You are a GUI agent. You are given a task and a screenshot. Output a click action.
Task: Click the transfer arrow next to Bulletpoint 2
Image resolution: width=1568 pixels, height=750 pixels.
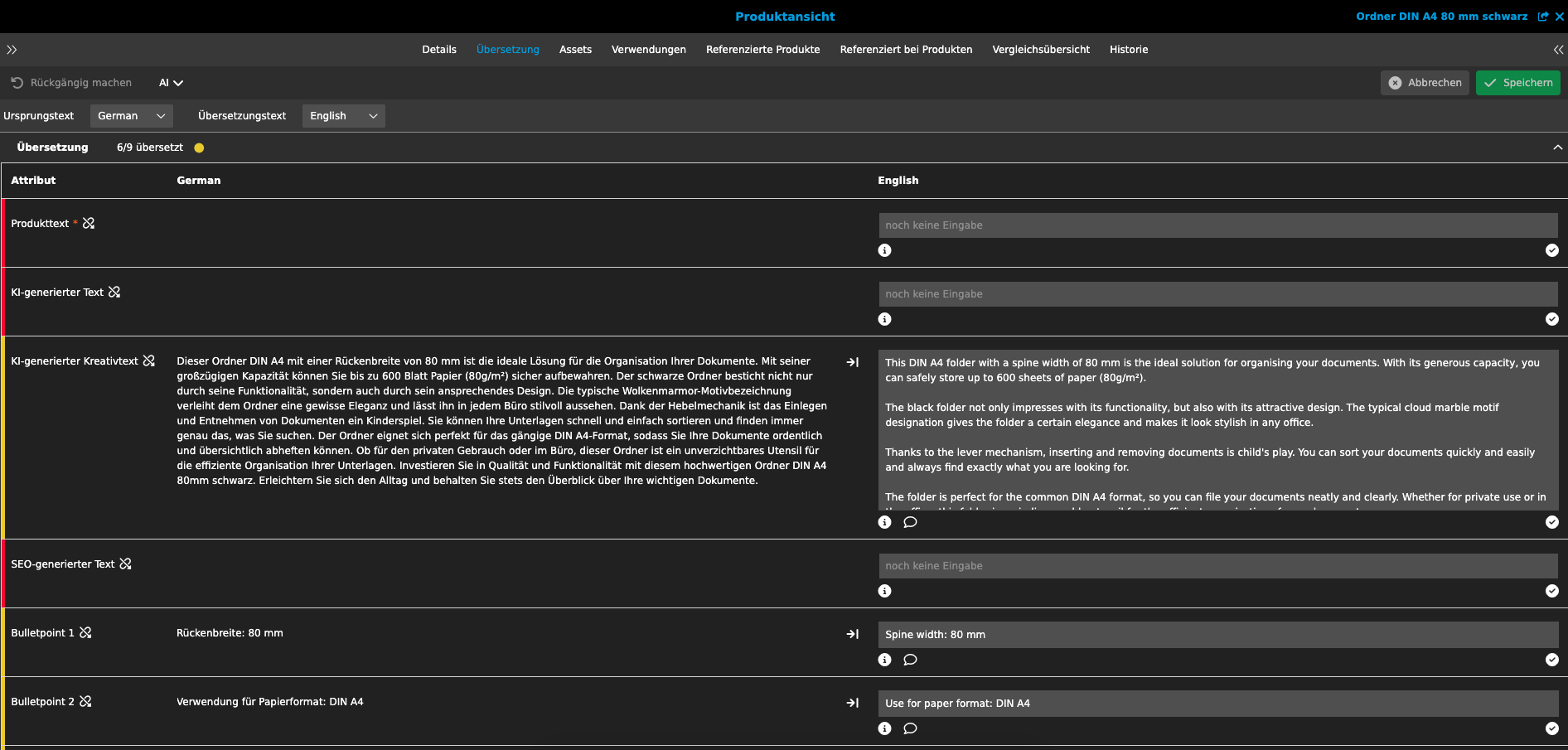854,703
